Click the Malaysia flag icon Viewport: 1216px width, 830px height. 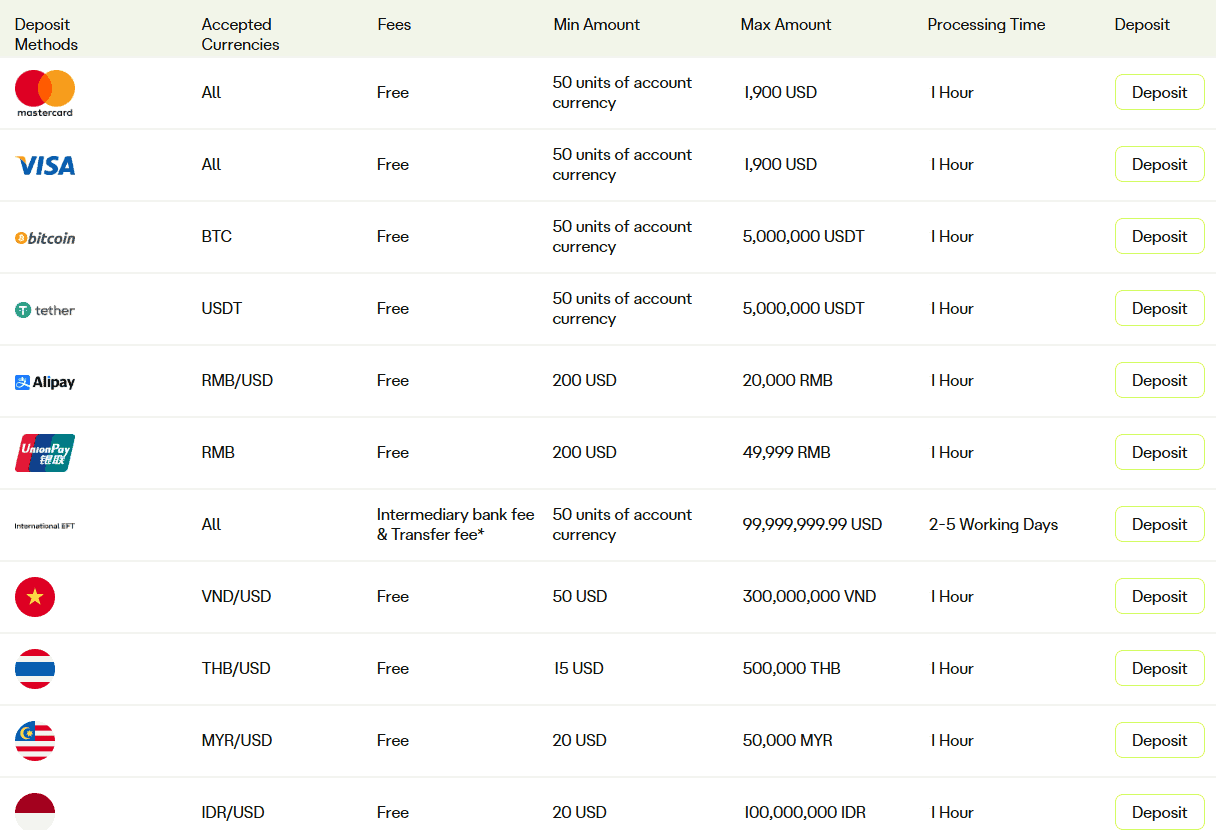click(x=35, y=740)
